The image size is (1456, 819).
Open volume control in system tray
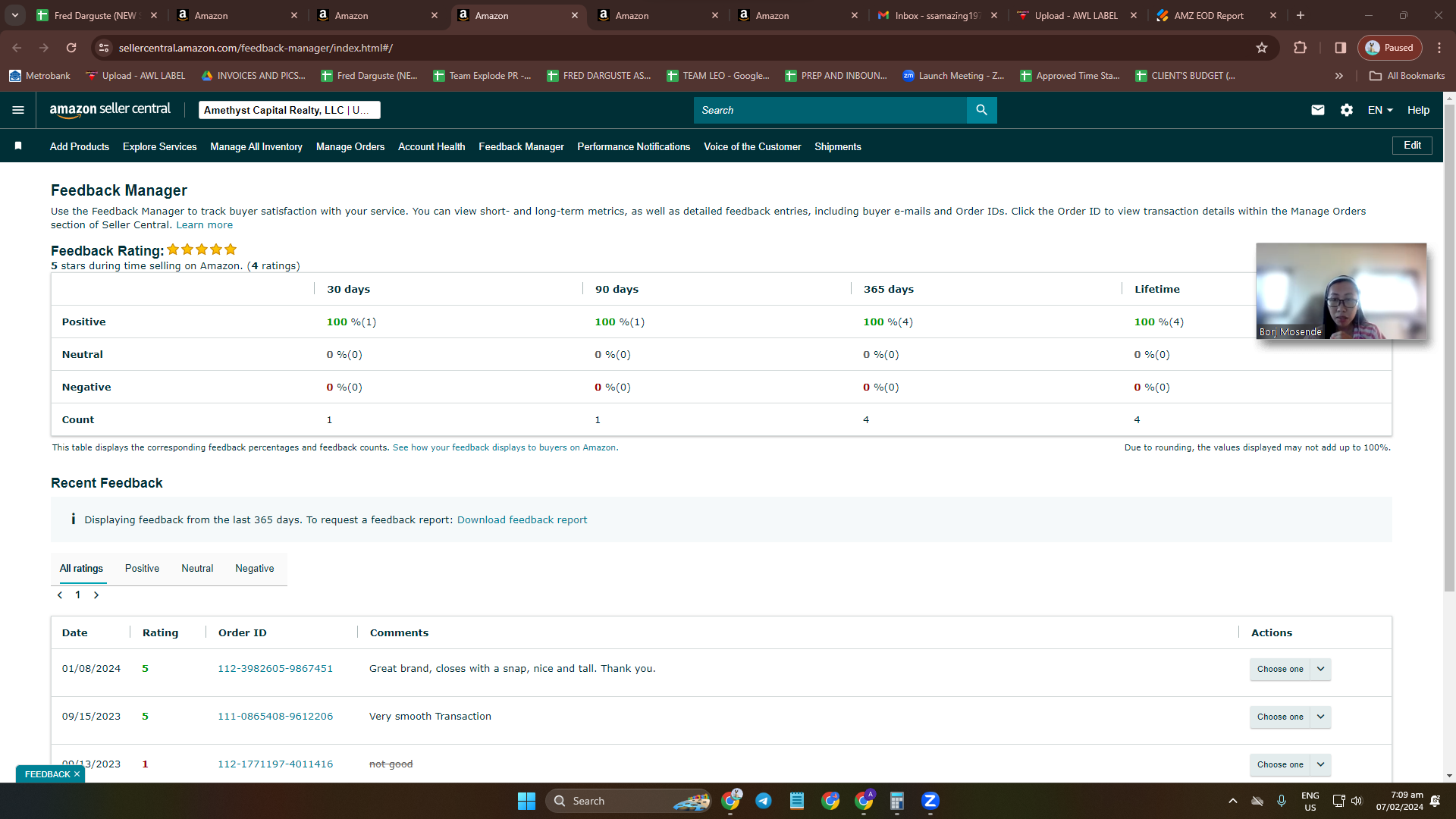tap(1357, 801)
